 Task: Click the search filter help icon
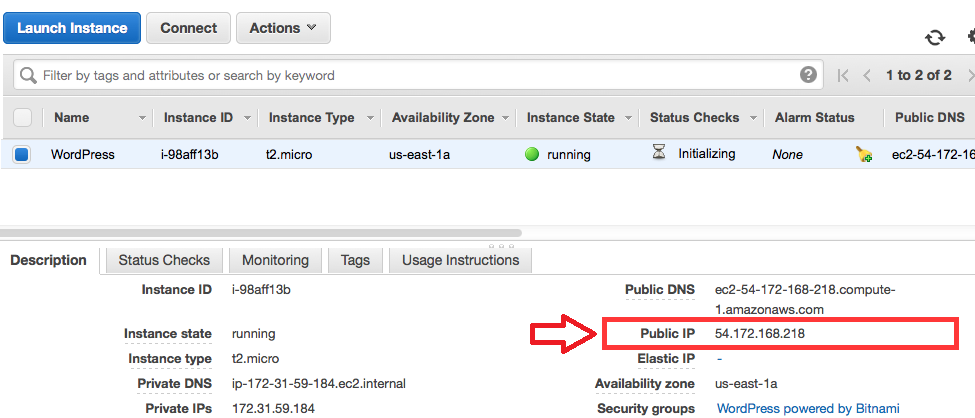[x=808, y=75]
